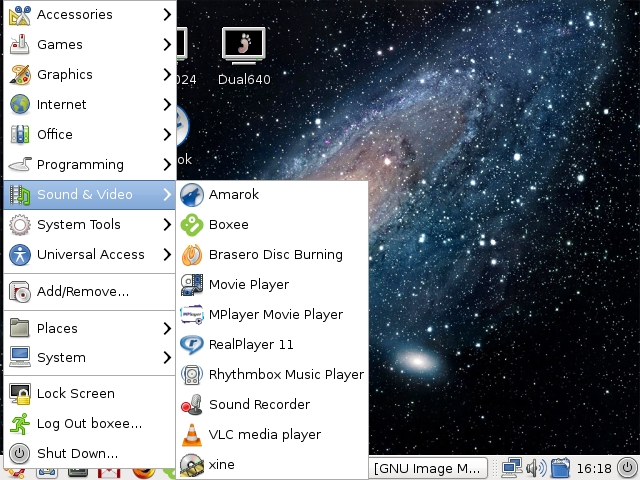This screenshot has height=480, width=640.
Task: Click the Sound & Video film-note icon
Action: pyautogui.click(x=20, y=195)
